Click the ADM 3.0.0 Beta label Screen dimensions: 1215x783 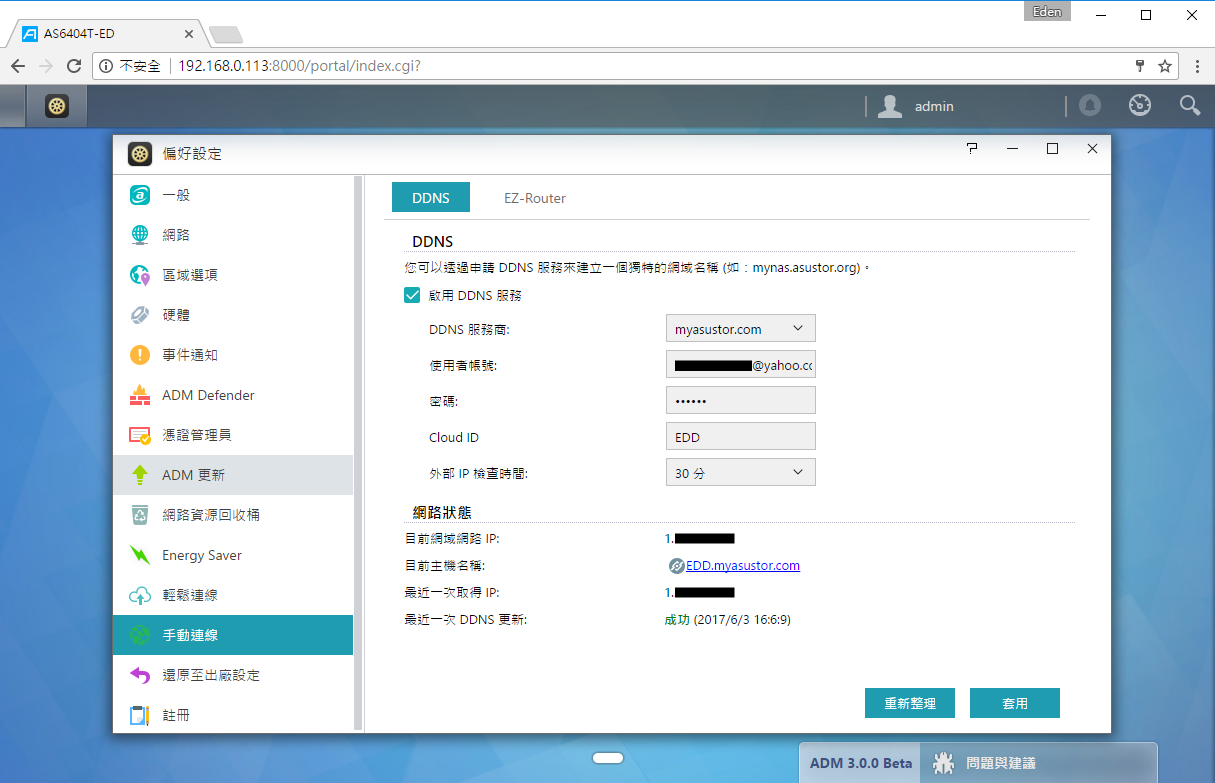click(x=861, y=763)
